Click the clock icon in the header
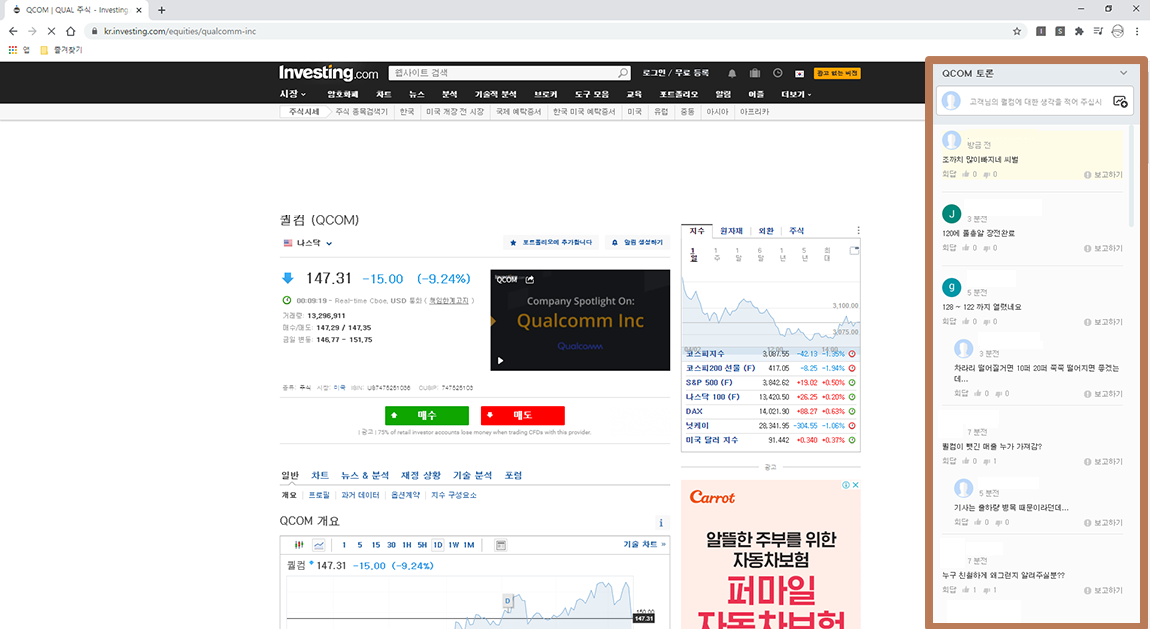 coord(777,73)
